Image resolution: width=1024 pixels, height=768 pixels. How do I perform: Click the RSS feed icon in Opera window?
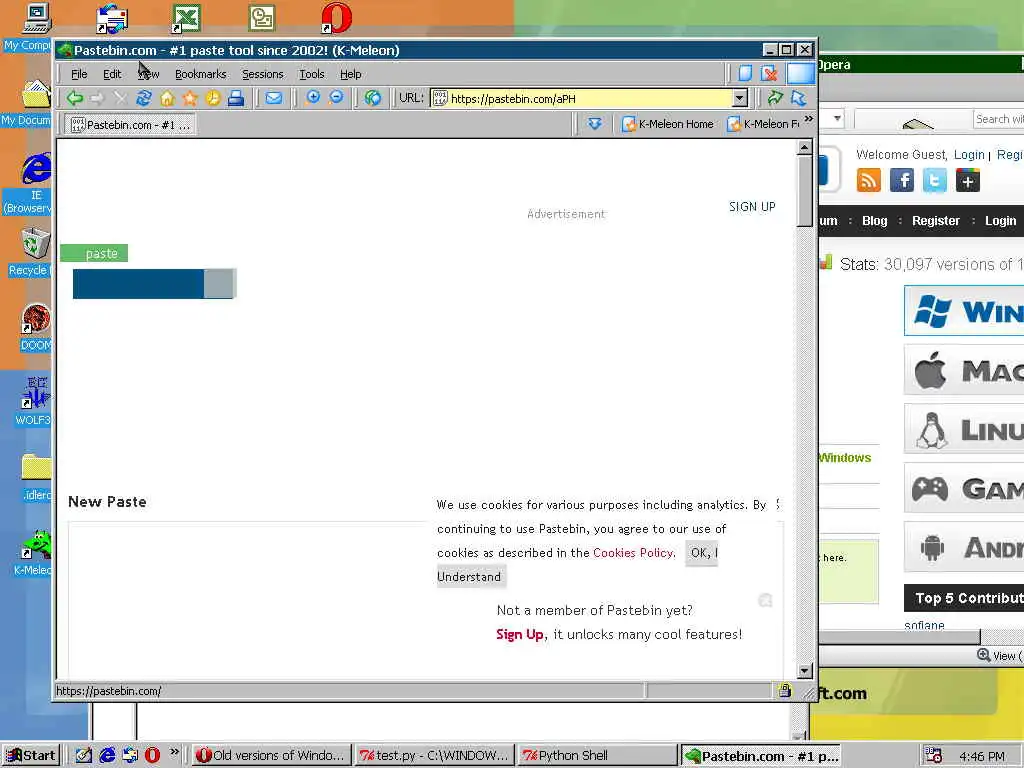coord(869,180)
